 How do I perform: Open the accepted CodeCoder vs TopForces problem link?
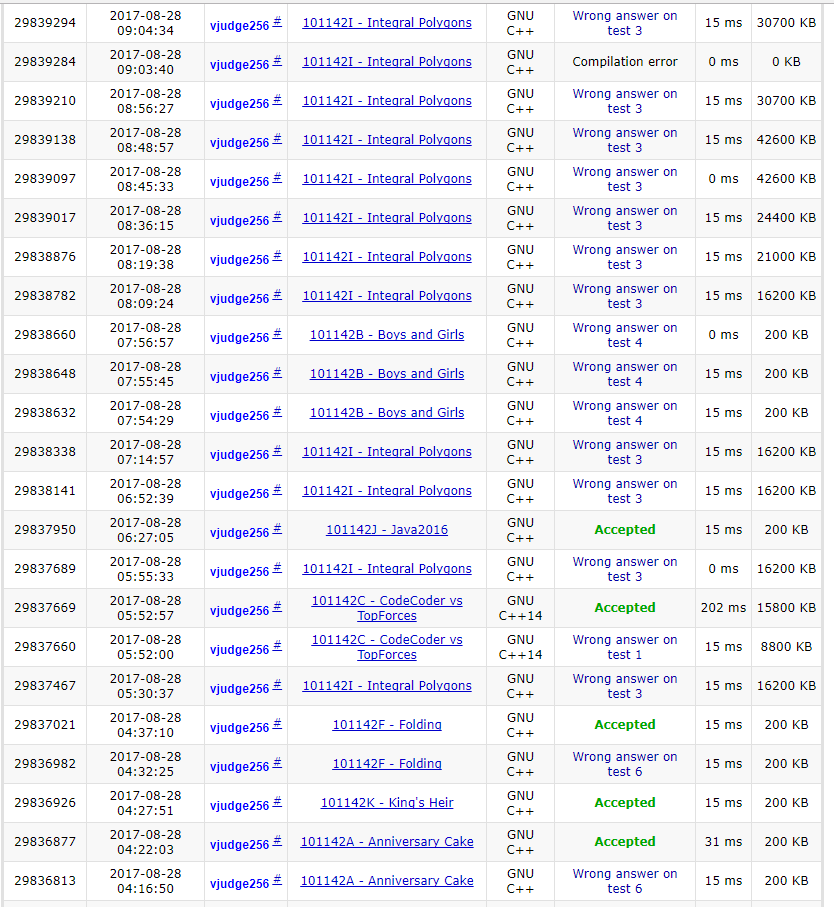(387, 608)
